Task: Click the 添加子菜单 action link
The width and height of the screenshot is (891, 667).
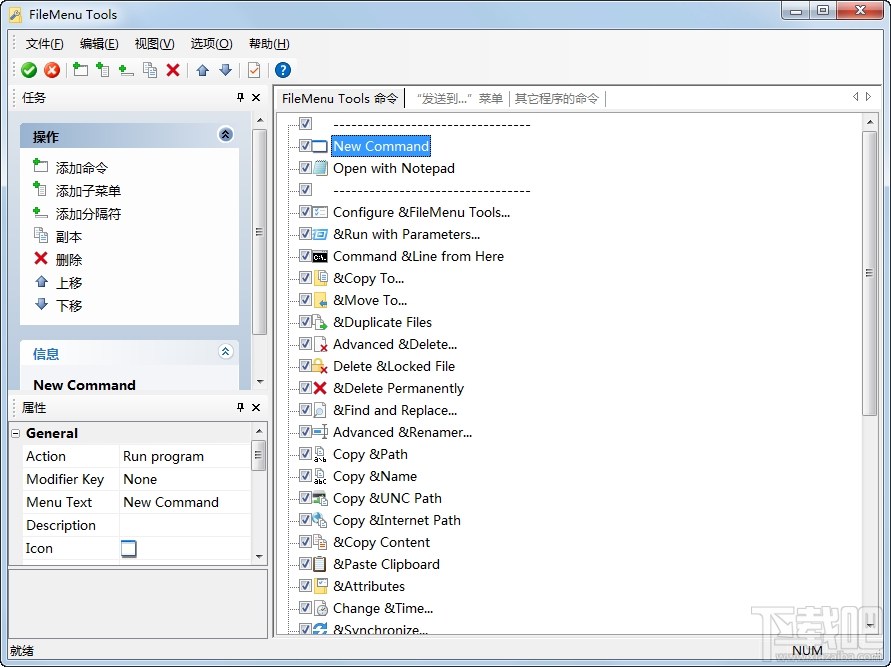Action: [x=88, y=191]
